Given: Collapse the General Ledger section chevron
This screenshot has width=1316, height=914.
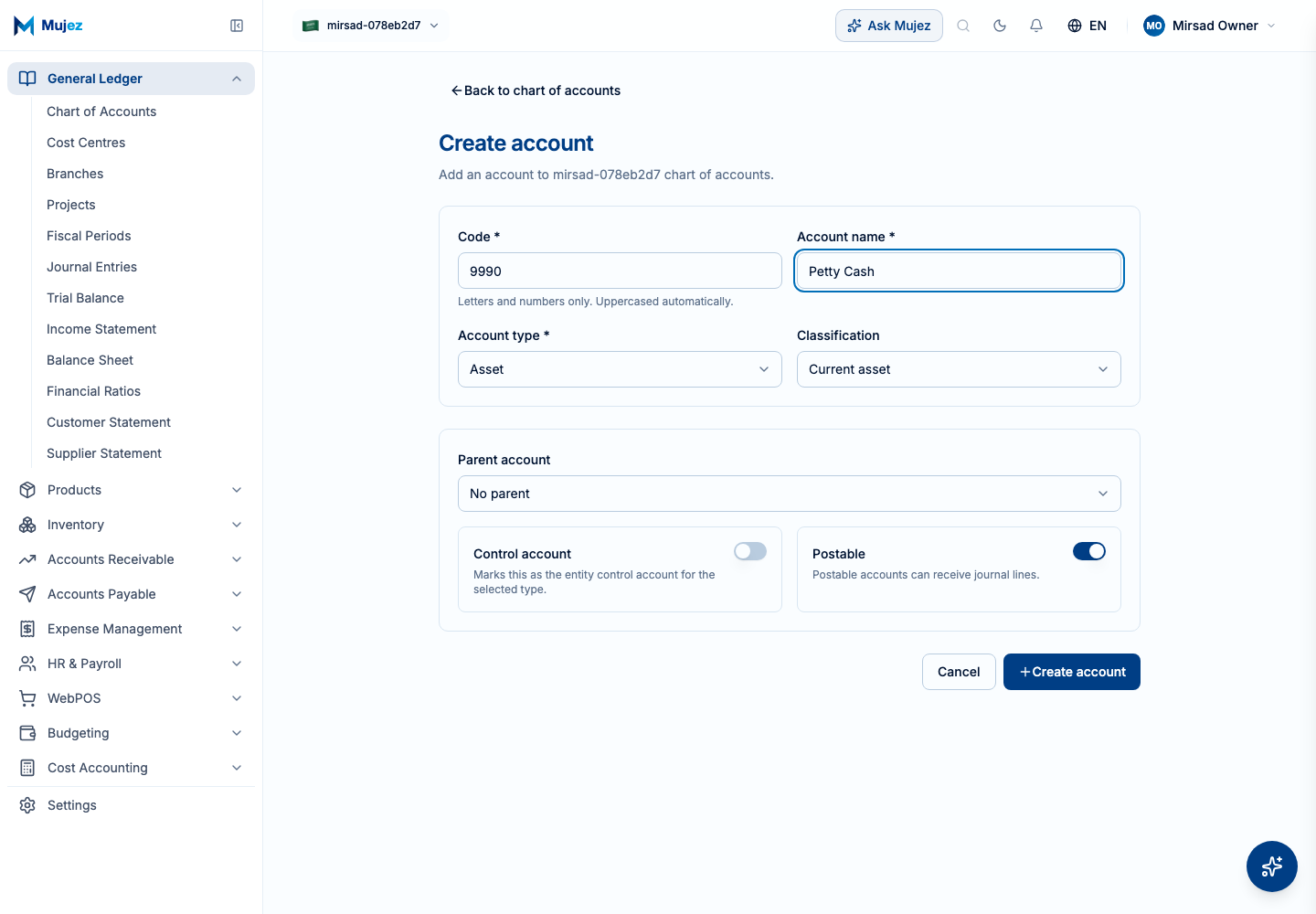Looking at the screenshot, I should coord(237,79).
